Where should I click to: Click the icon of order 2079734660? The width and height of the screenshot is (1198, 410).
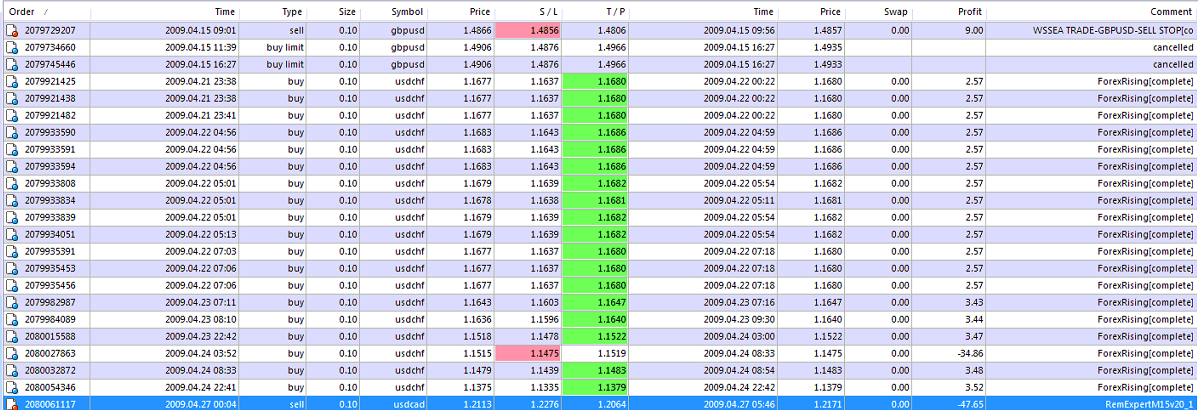tap(11, 48)
